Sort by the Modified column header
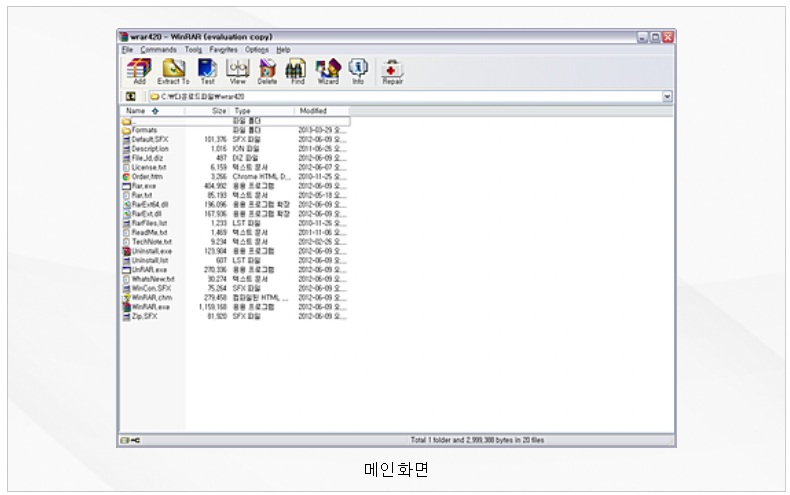The width and height of the screenshot is (790, 495). tap(322, 111)
